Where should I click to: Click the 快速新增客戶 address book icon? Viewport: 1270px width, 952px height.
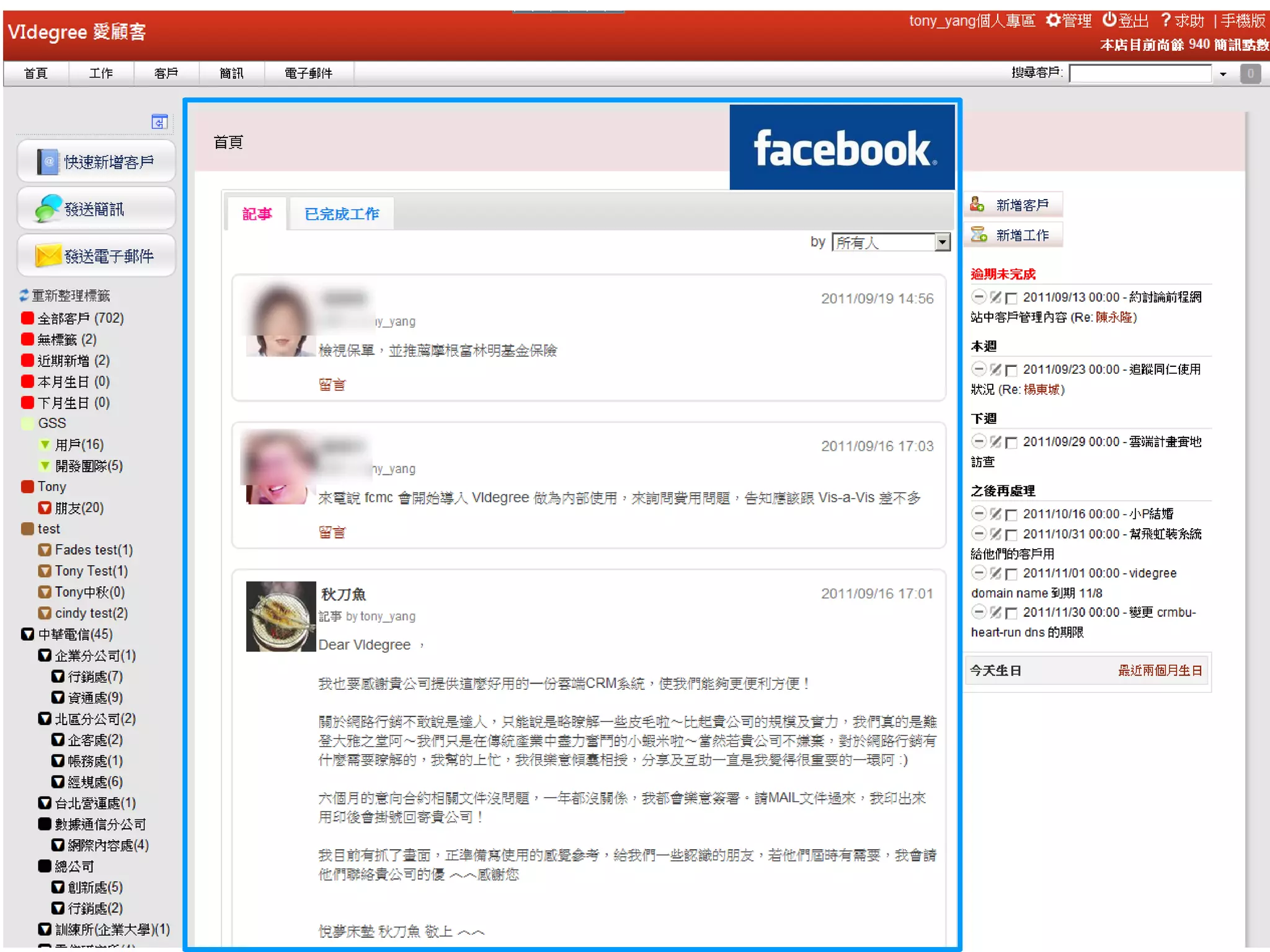(48, 162)
